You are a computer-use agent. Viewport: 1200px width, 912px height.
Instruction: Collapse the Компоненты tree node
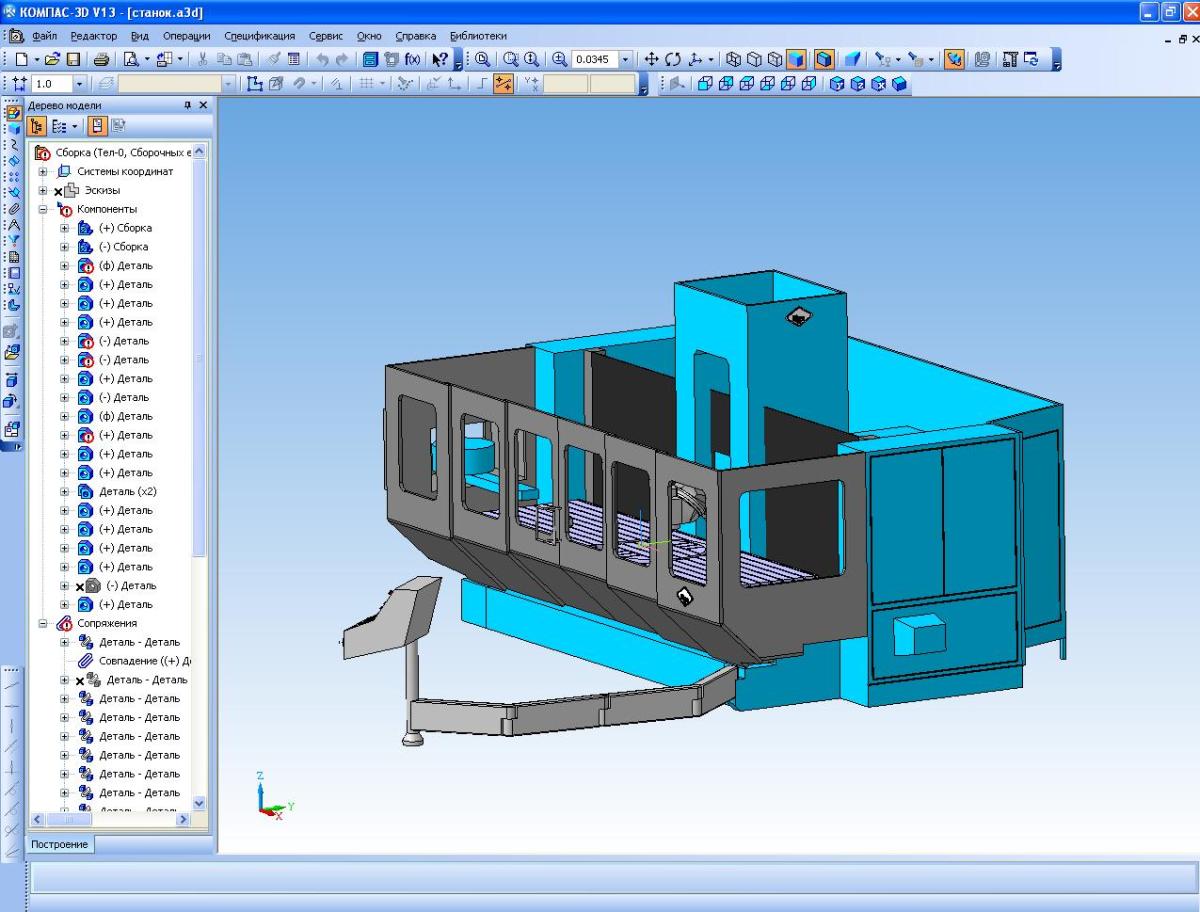[x=44, y=209]
